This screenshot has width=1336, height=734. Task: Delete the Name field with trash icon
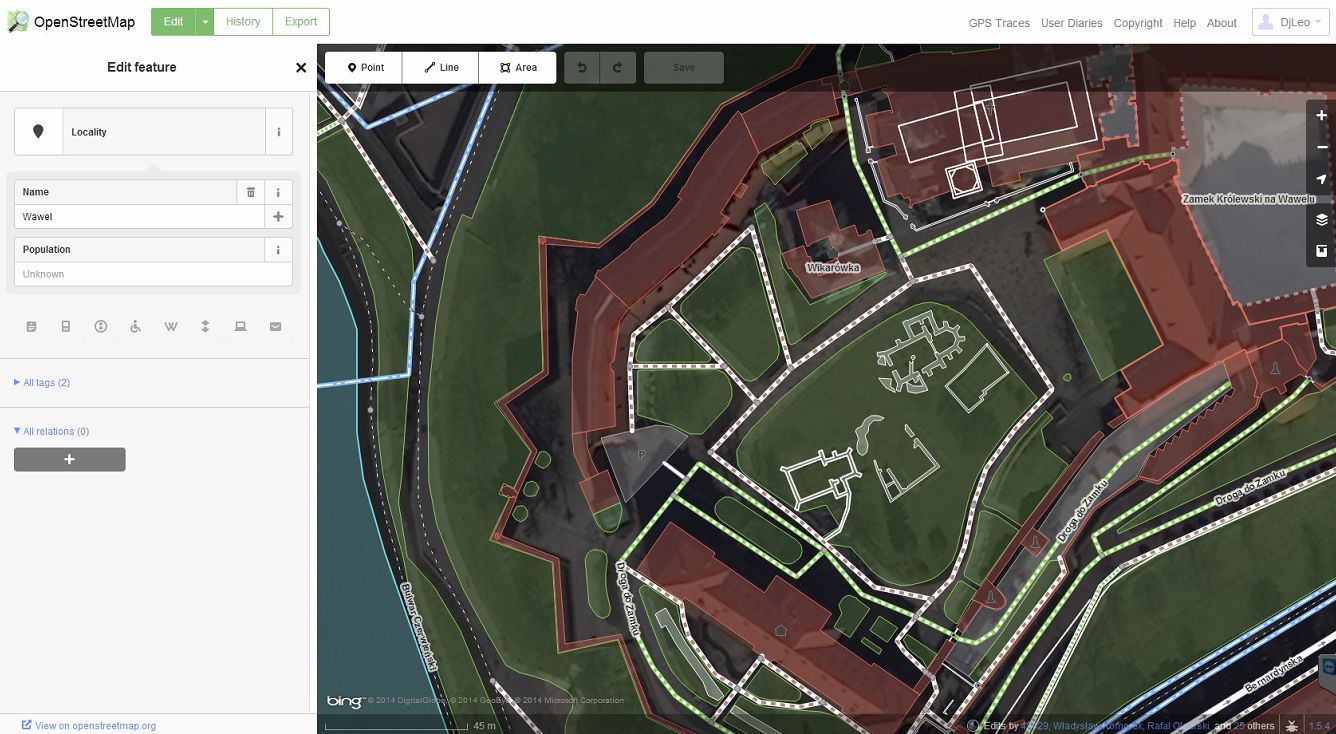click(251, 192)
